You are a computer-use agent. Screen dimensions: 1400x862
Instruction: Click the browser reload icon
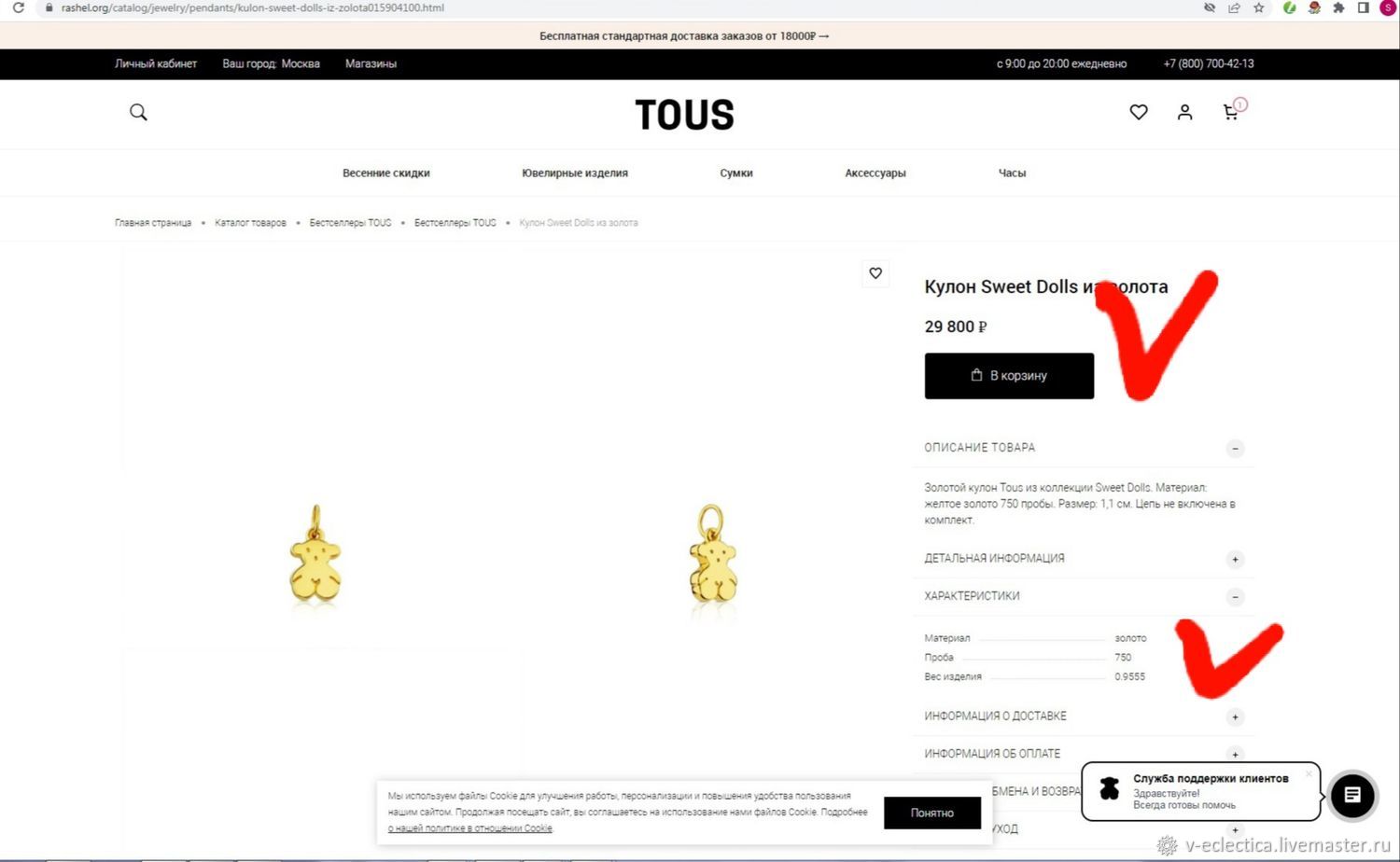coord(18,7)
